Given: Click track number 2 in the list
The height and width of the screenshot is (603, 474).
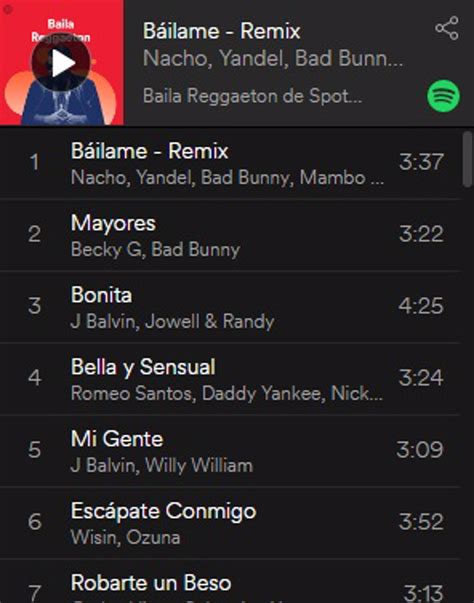Looking at the screenshot, I should 34,234.
